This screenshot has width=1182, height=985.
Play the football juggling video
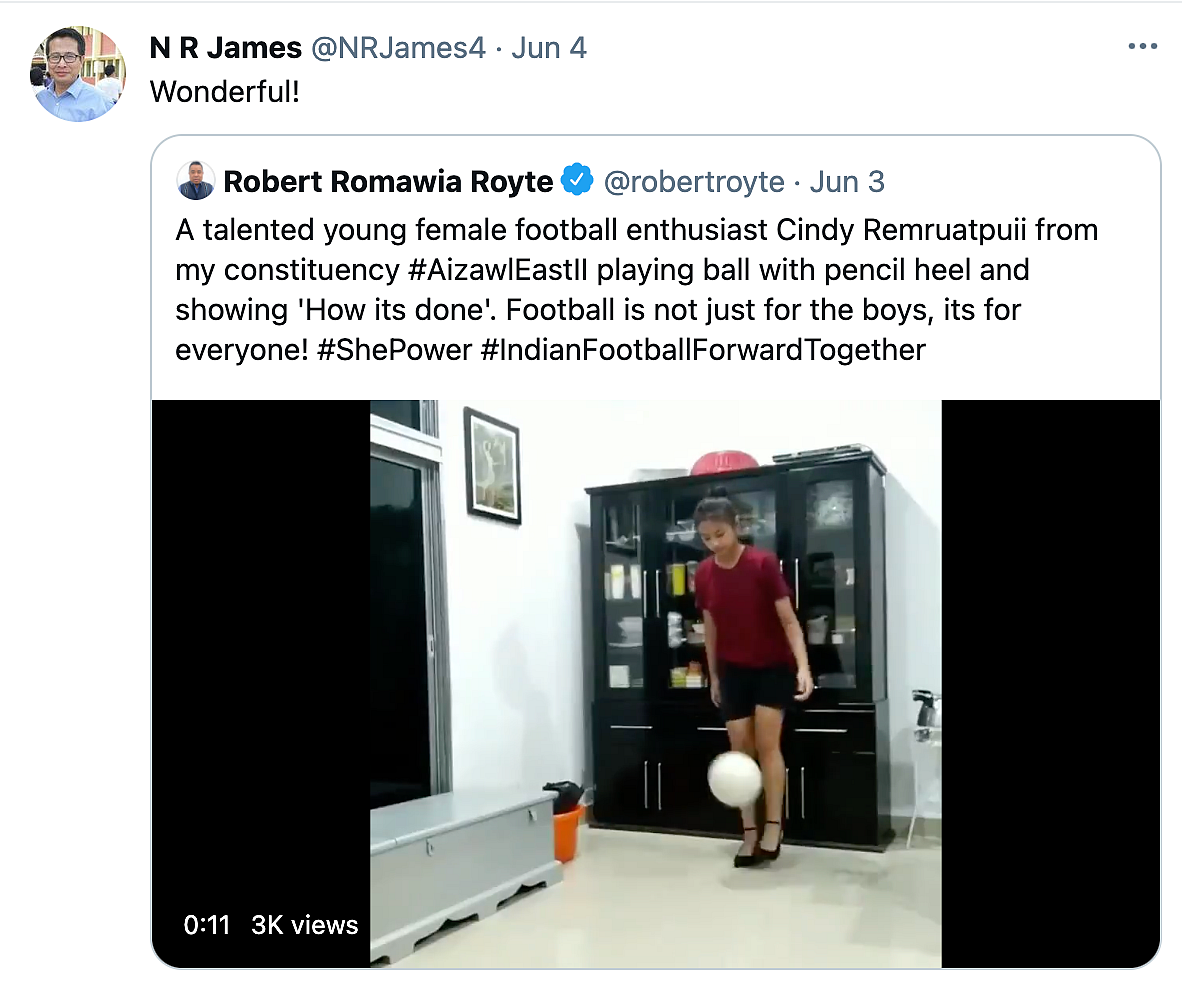pos(655,683)
